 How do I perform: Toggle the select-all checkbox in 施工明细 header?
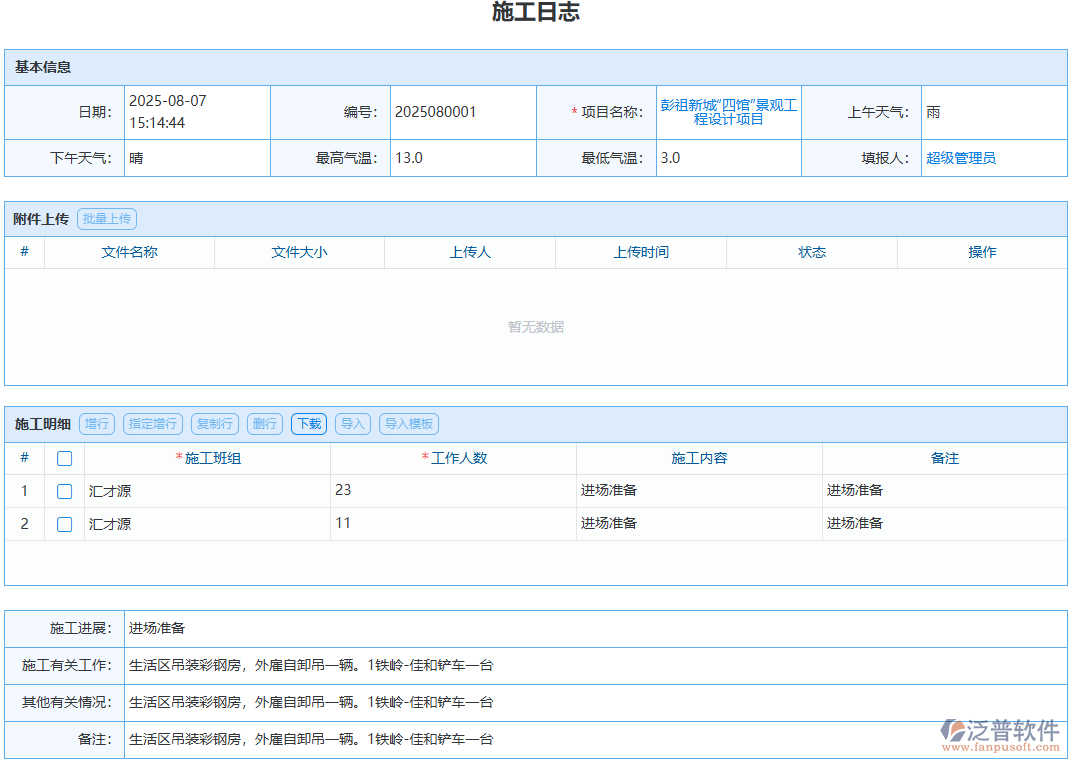[65, 457]
